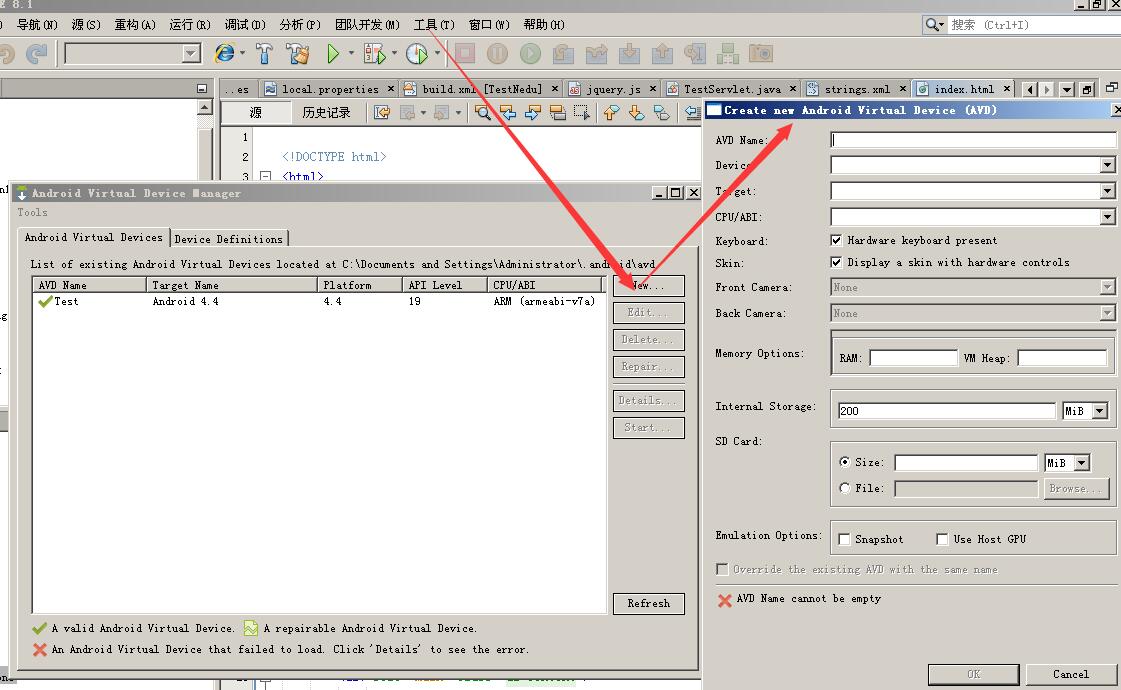
Task: Click the Find Next Occurrence icon
Action: pos(533,112)
